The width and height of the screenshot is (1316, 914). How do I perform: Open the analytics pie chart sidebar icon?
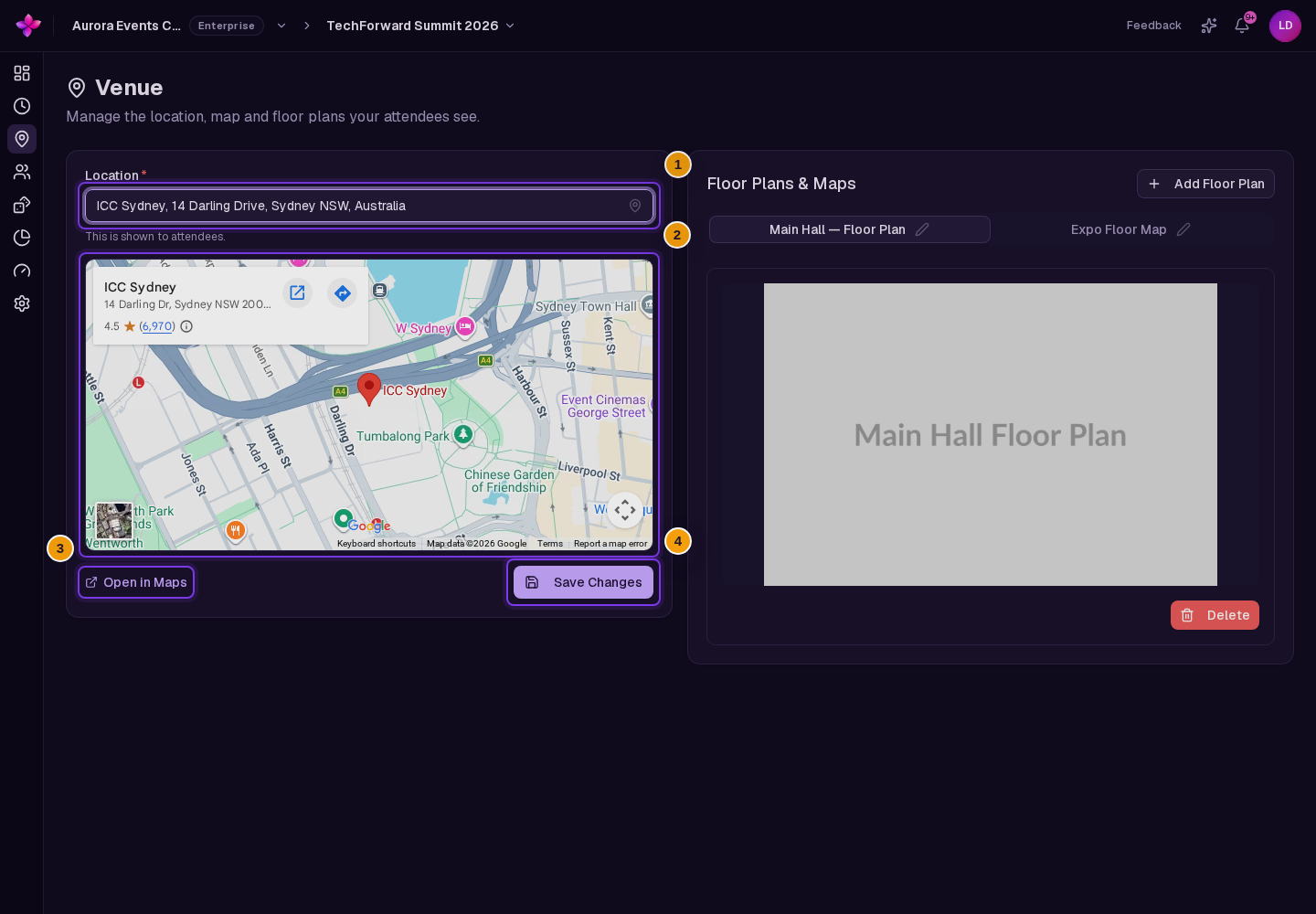click(x=22, y=238)
